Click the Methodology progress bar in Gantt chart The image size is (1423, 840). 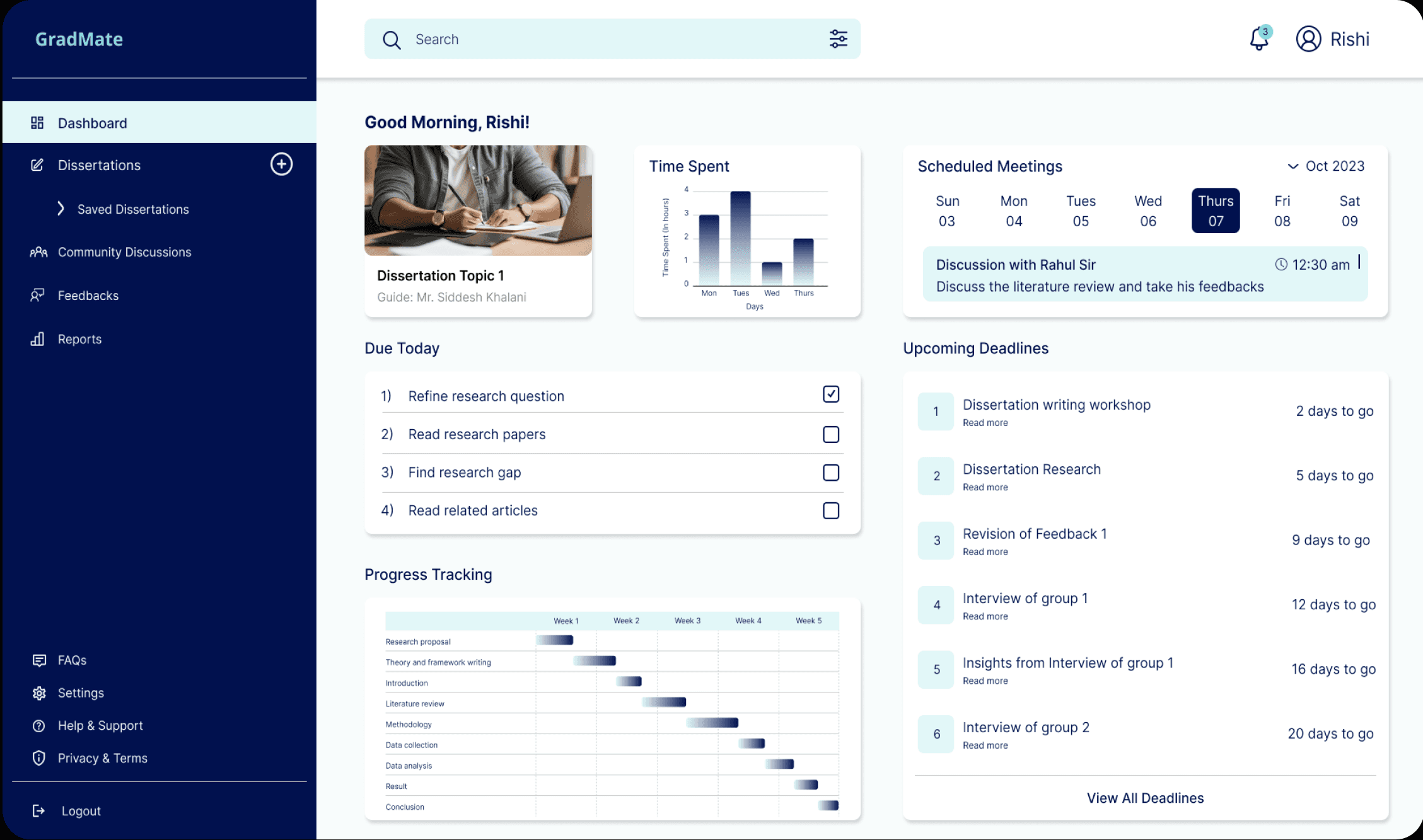point(712,723)
